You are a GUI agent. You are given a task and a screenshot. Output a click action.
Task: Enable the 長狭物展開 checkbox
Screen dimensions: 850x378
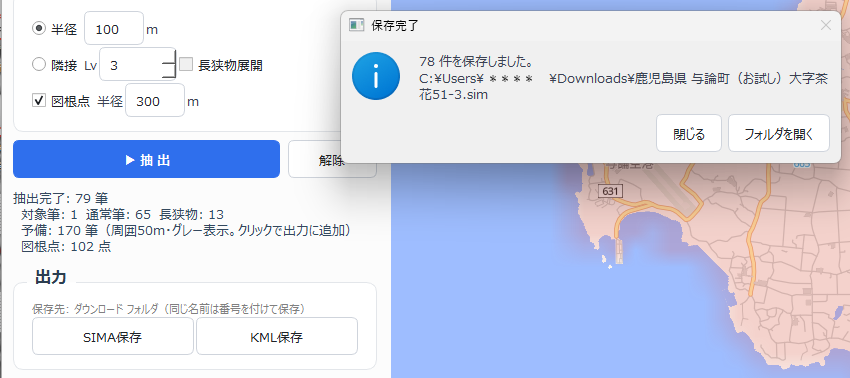point(186,65)
